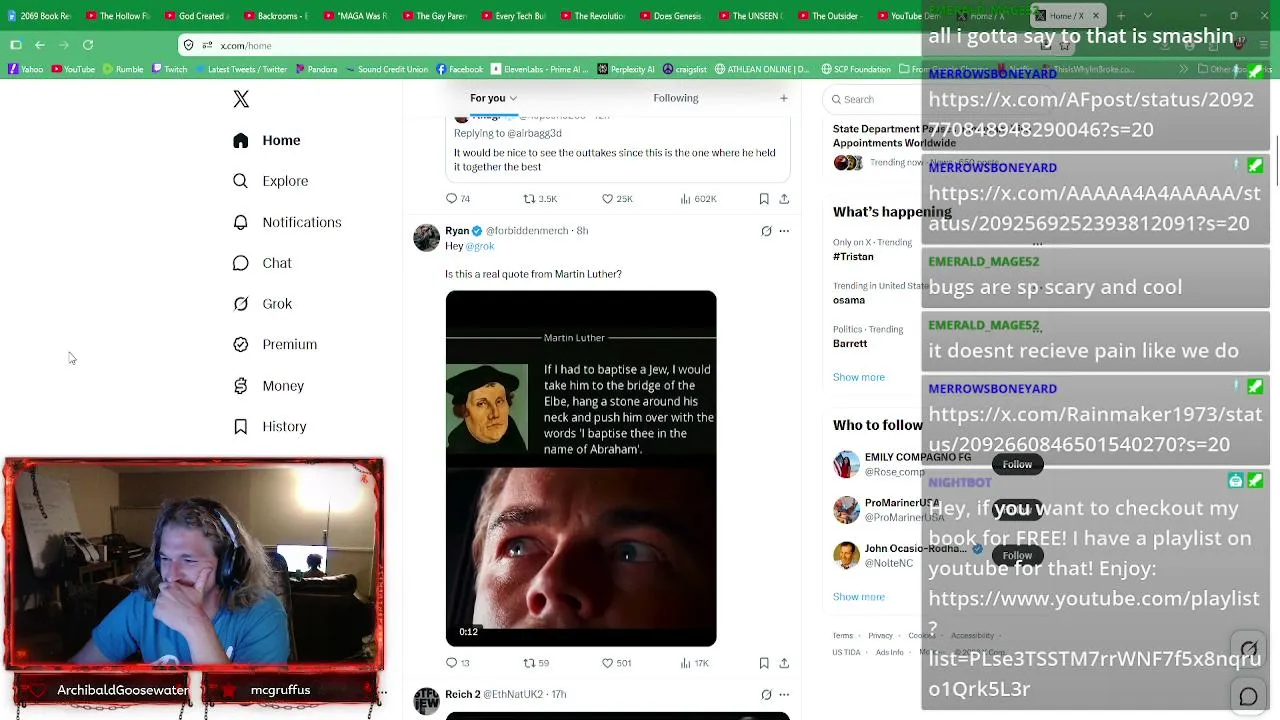Click the @grok mention link
Image resolution: width=1280 pixels, height=720 pixels.
click(x=480, y=246)
